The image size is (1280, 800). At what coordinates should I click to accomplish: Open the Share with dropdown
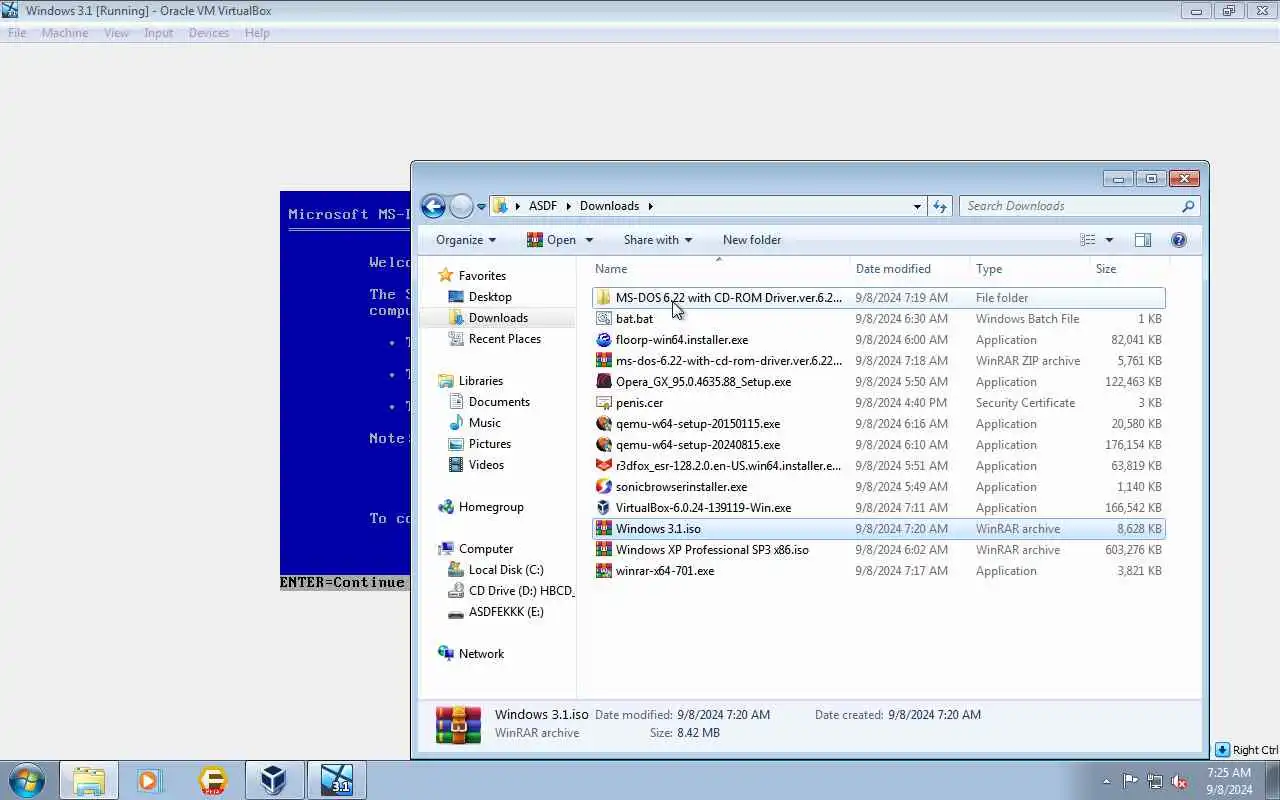point(657,240)
